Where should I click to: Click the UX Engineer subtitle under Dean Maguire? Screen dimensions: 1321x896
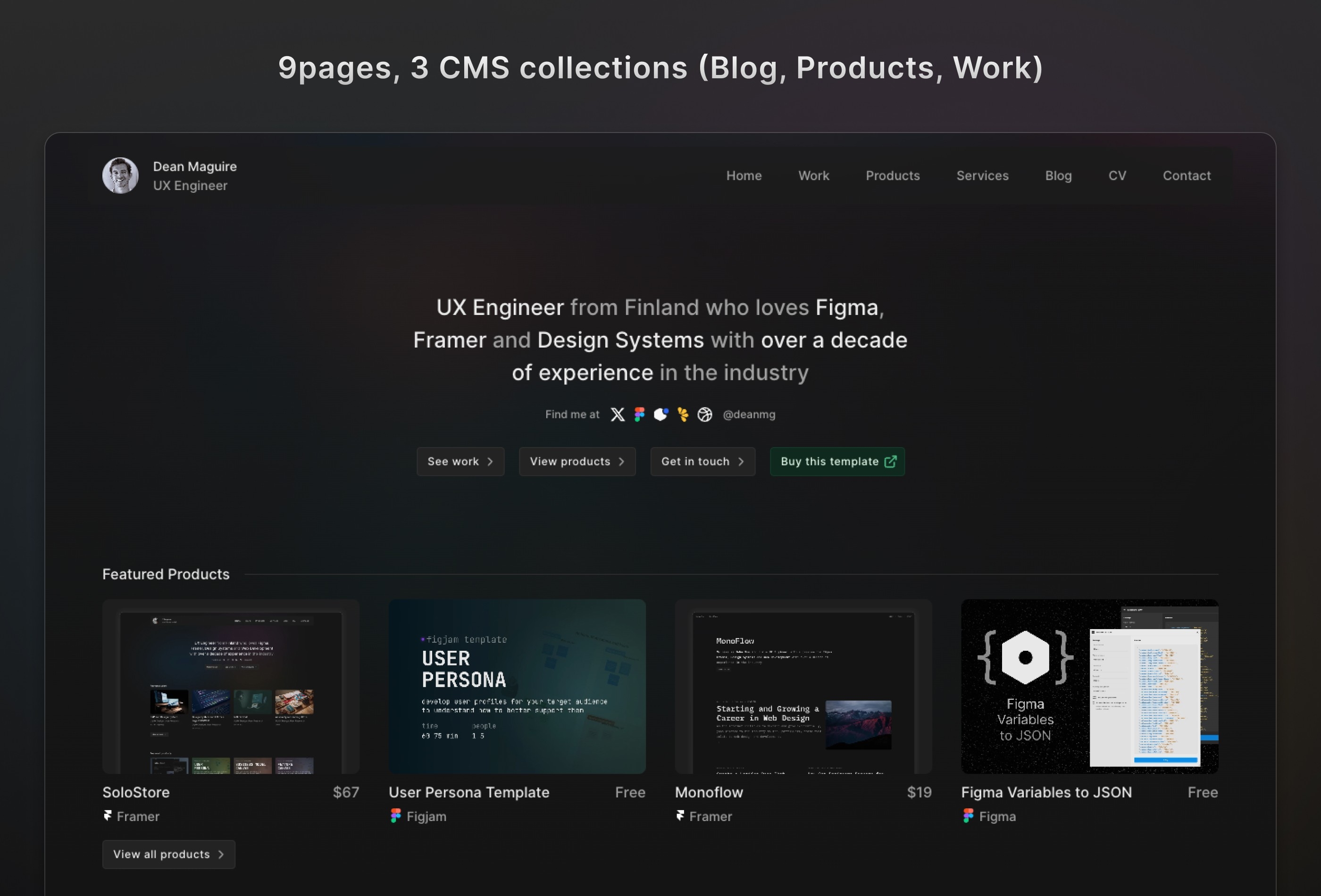coord(190,186)
